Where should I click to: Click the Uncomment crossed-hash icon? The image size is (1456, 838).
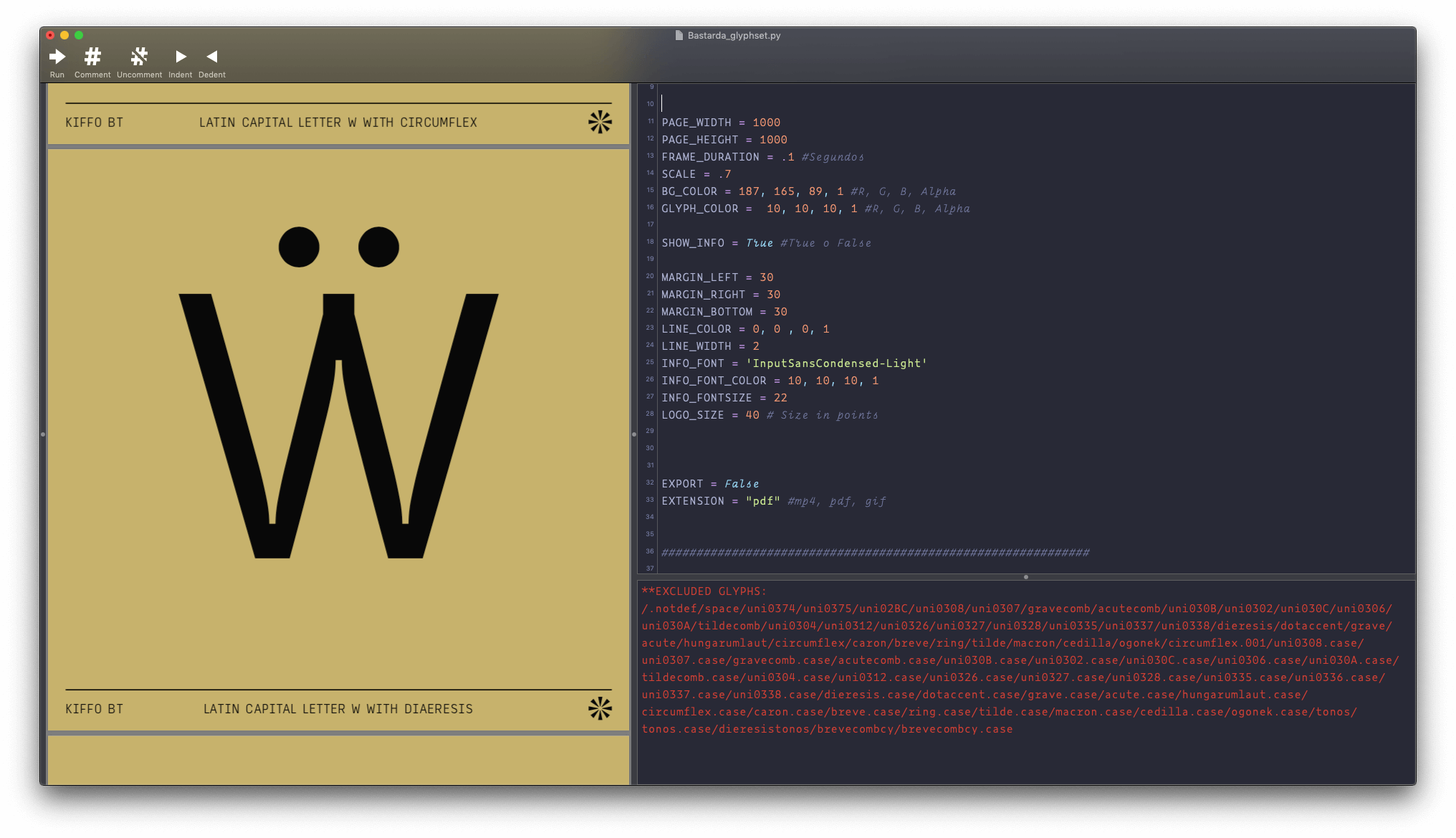click(x=139, y=56)
